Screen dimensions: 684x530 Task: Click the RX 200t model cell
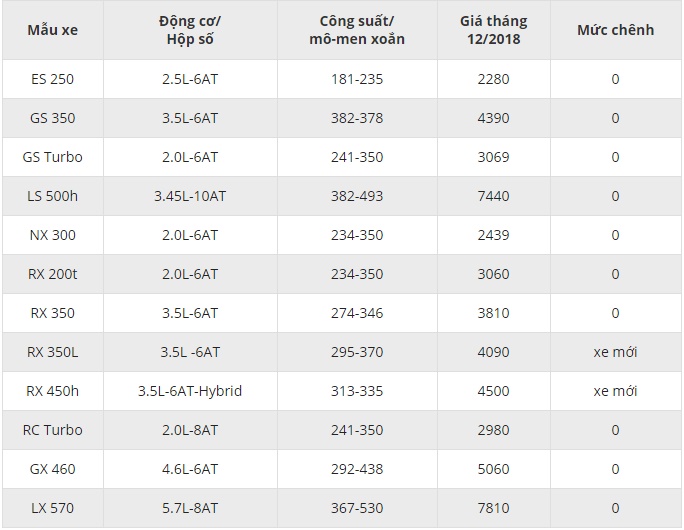[53, 274]
